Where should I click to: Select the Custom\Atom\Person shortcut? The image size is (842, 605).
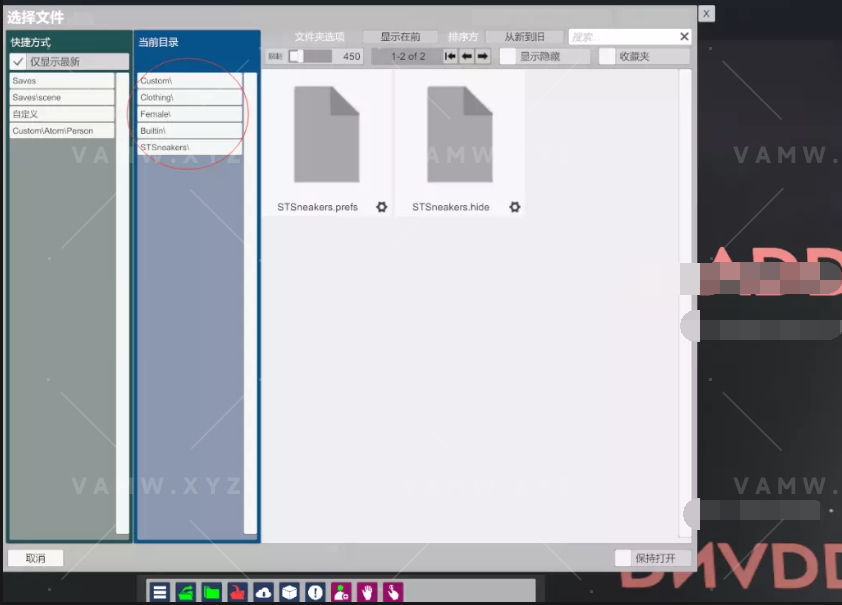62,131
